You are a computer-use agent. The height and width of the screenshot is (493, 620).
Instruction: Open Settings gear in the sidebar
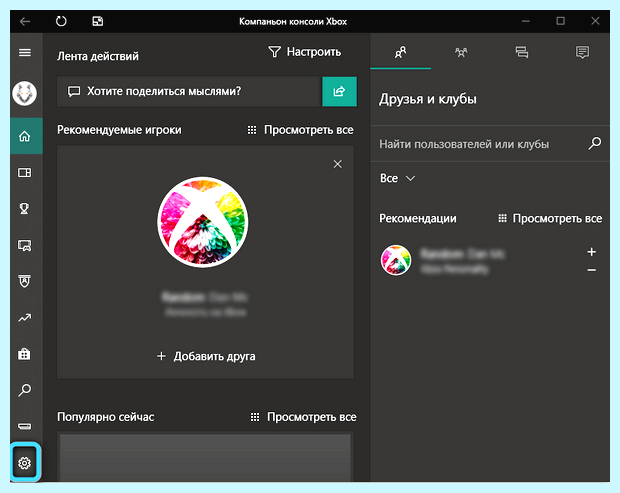tap(25, 463)
